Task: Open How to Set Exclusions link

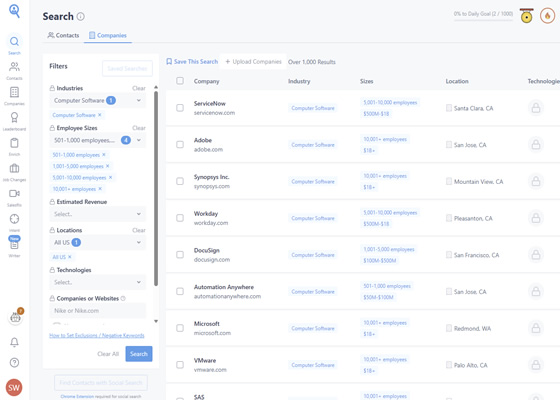Action: (x=97, y=335)
